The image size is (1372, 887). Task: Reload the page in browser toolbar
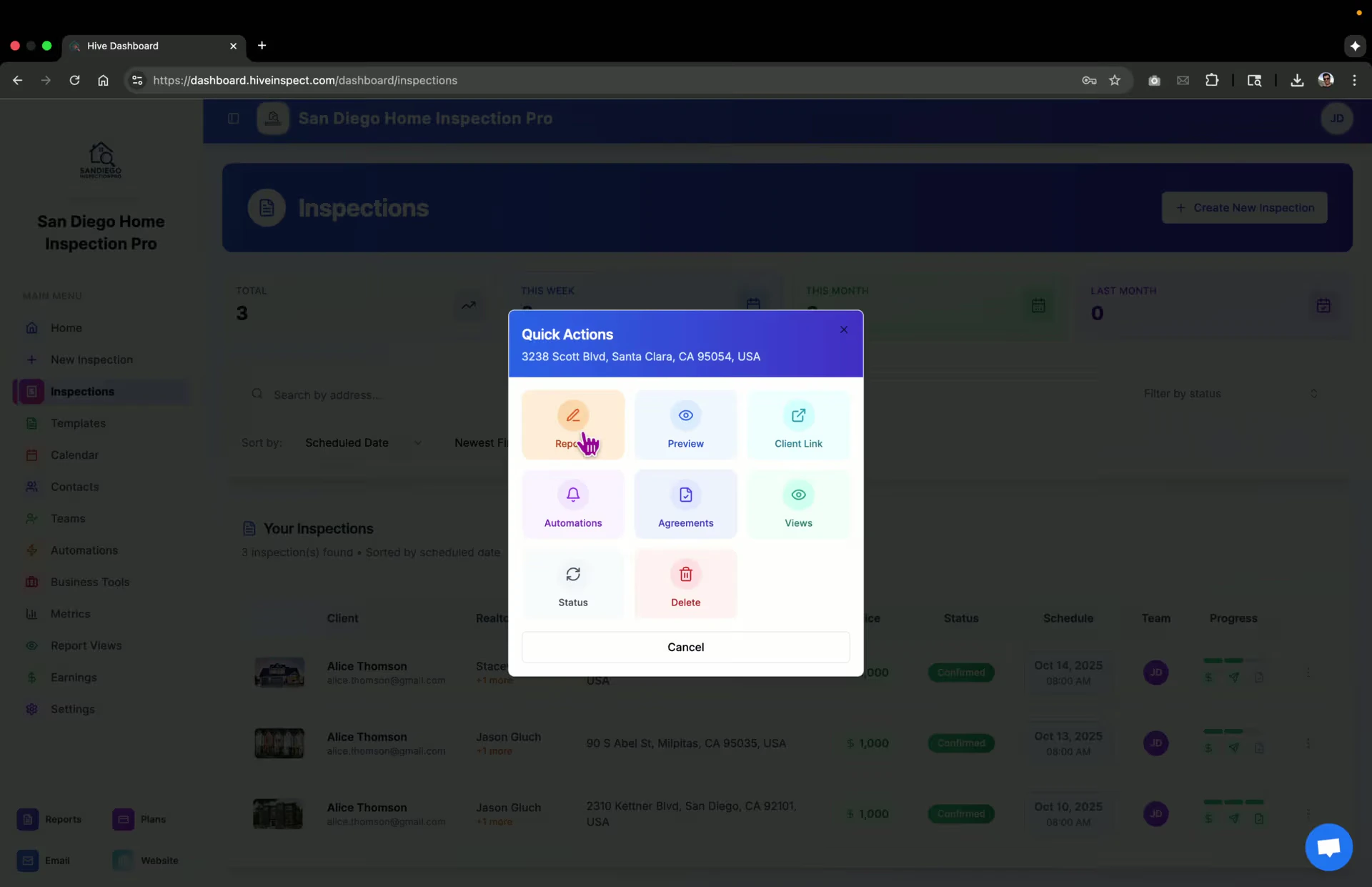click(74, 80)
